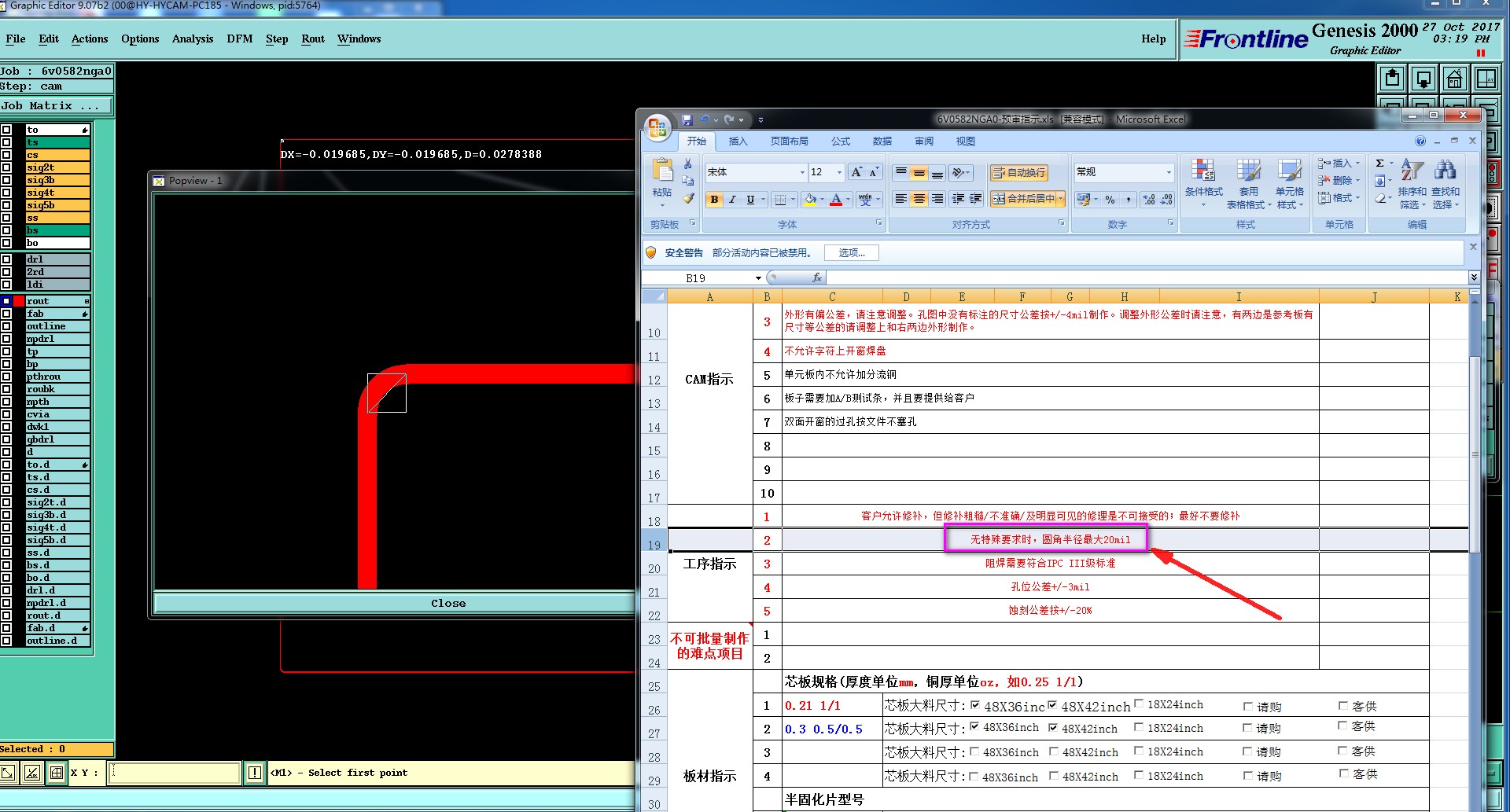Viewport: 1510px width, 812px height.
Task: Click the Excel Save icon in quick access
Action: [687, 119]
